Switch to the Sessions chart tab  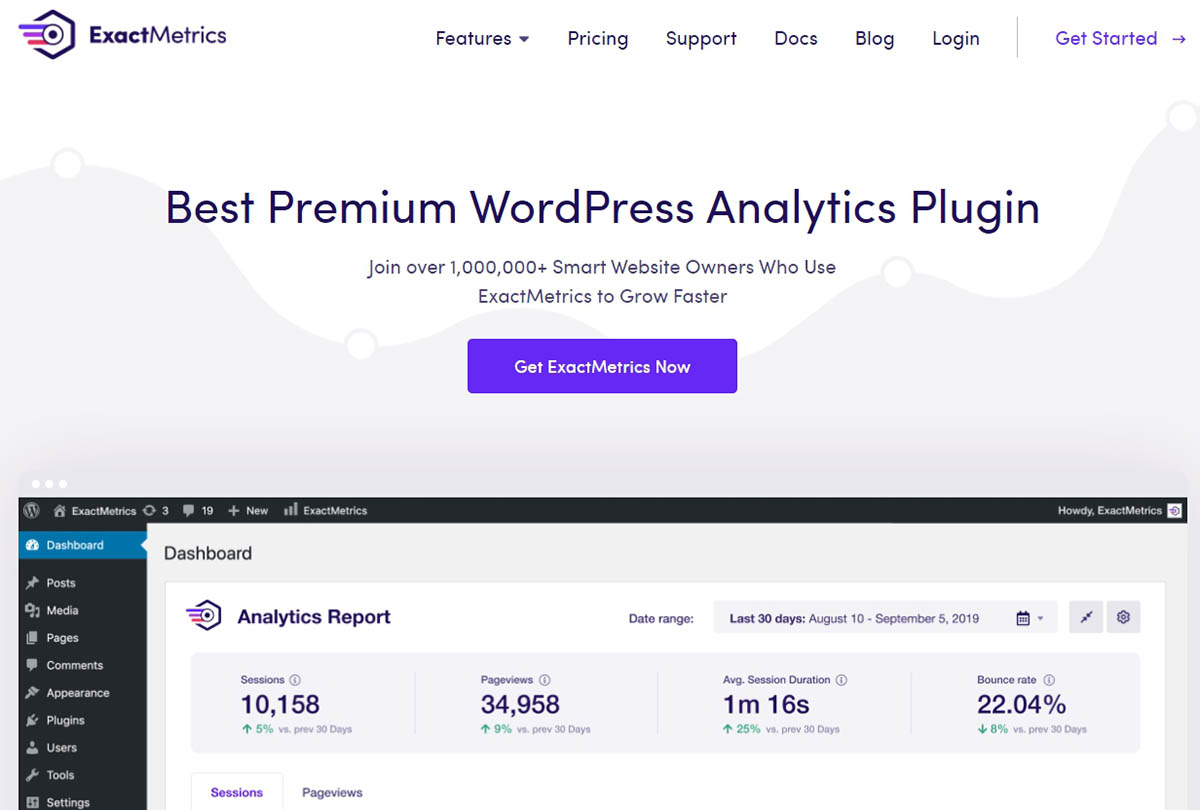click(237, 792)
